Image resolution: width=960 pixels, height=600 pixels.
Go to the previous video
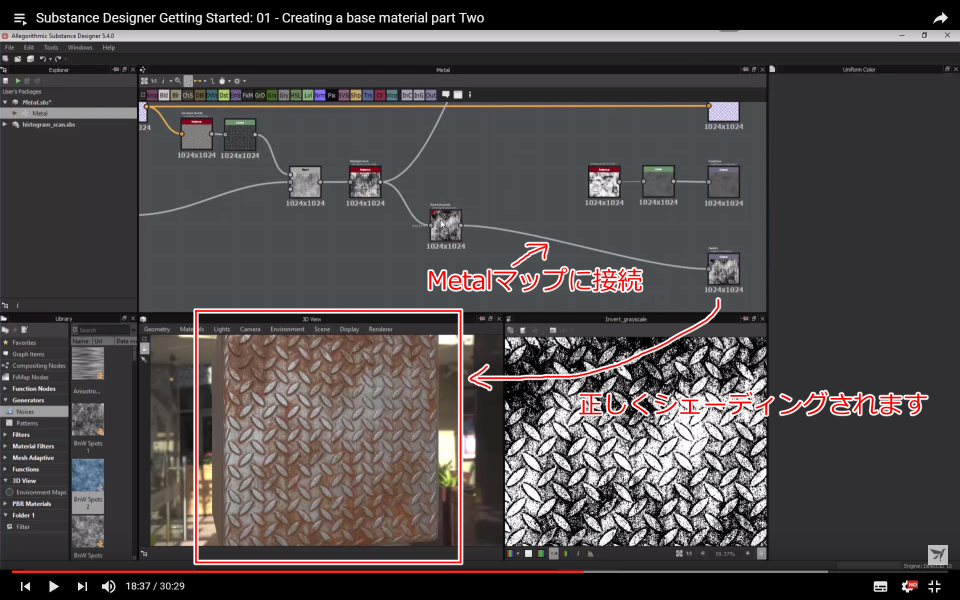click(25, 587)
